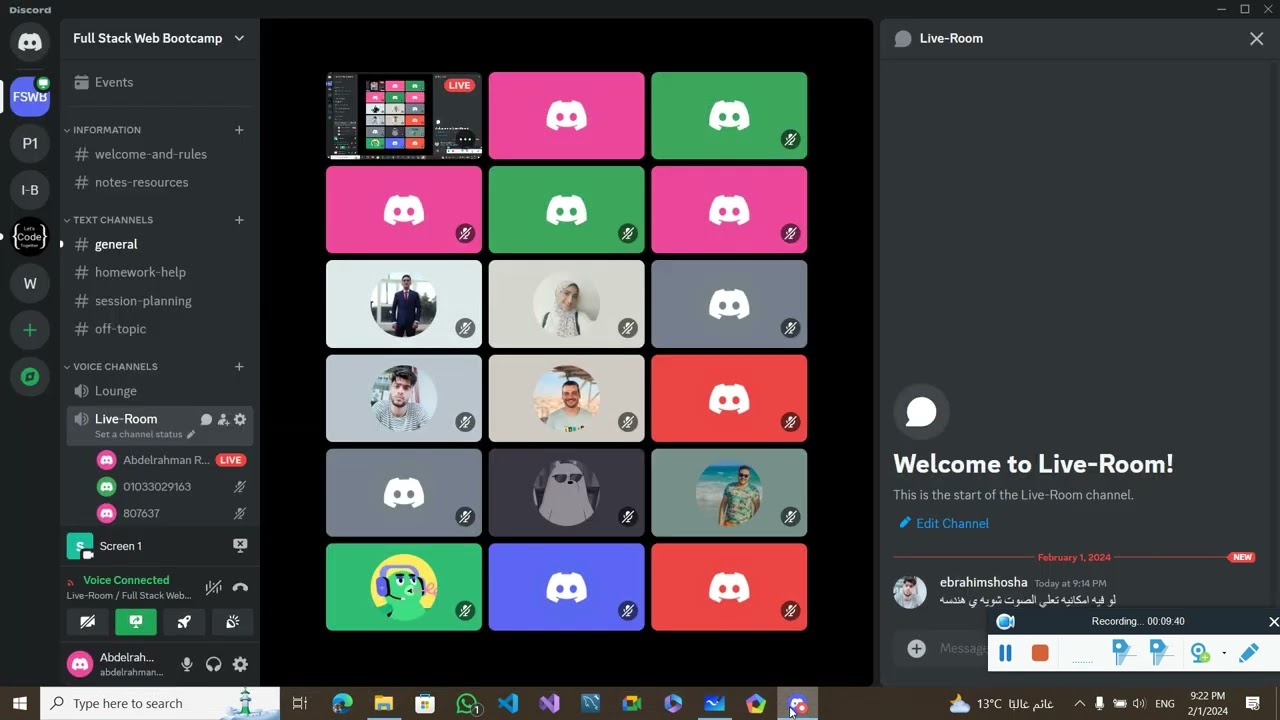
Task: Open Microsoft Edge on the taskbar
Action: pyautogui.click(x=342, y=704)
